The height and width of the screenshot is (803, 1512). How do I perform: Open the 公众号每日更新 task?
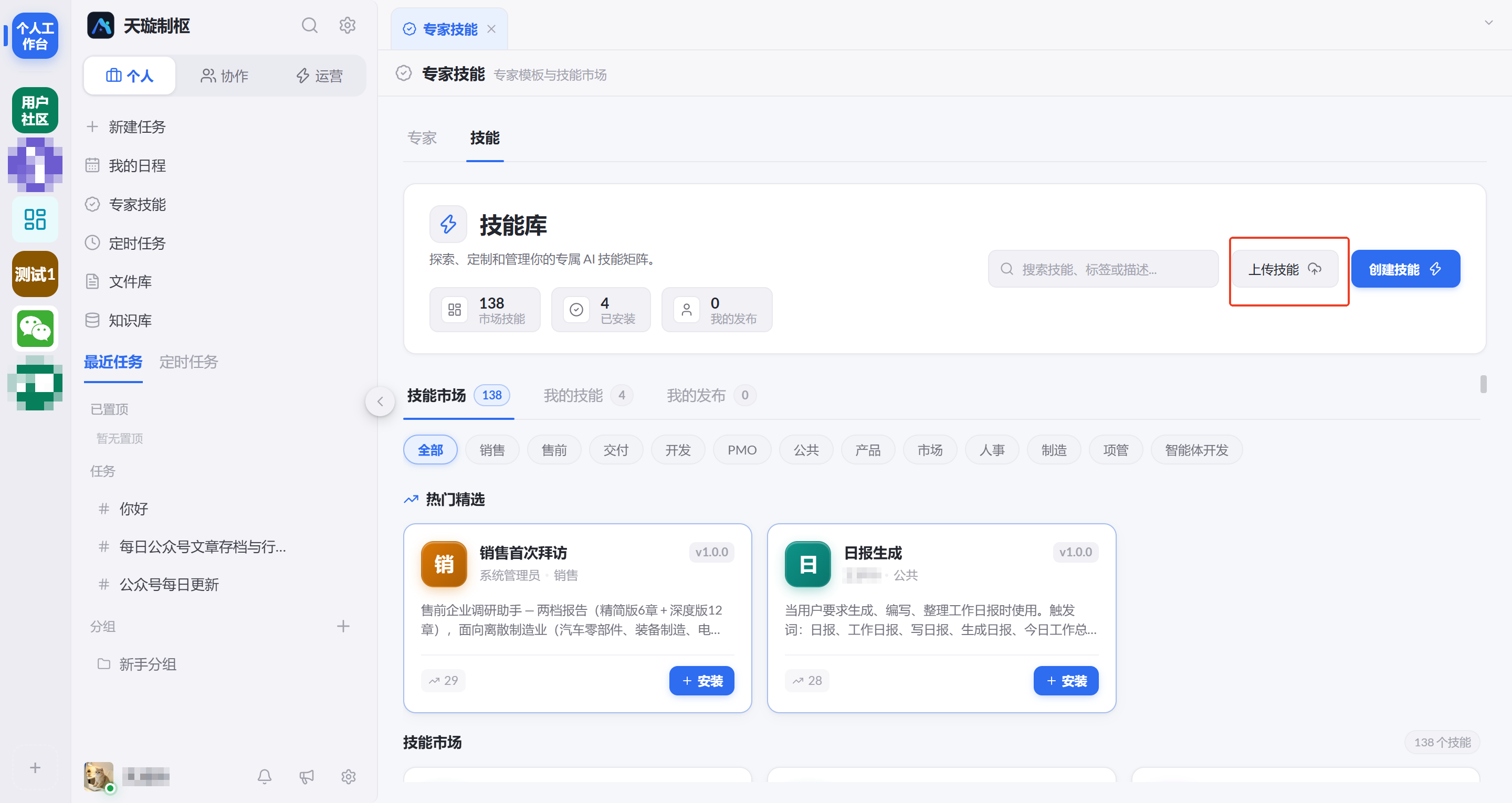coord(224,585)
